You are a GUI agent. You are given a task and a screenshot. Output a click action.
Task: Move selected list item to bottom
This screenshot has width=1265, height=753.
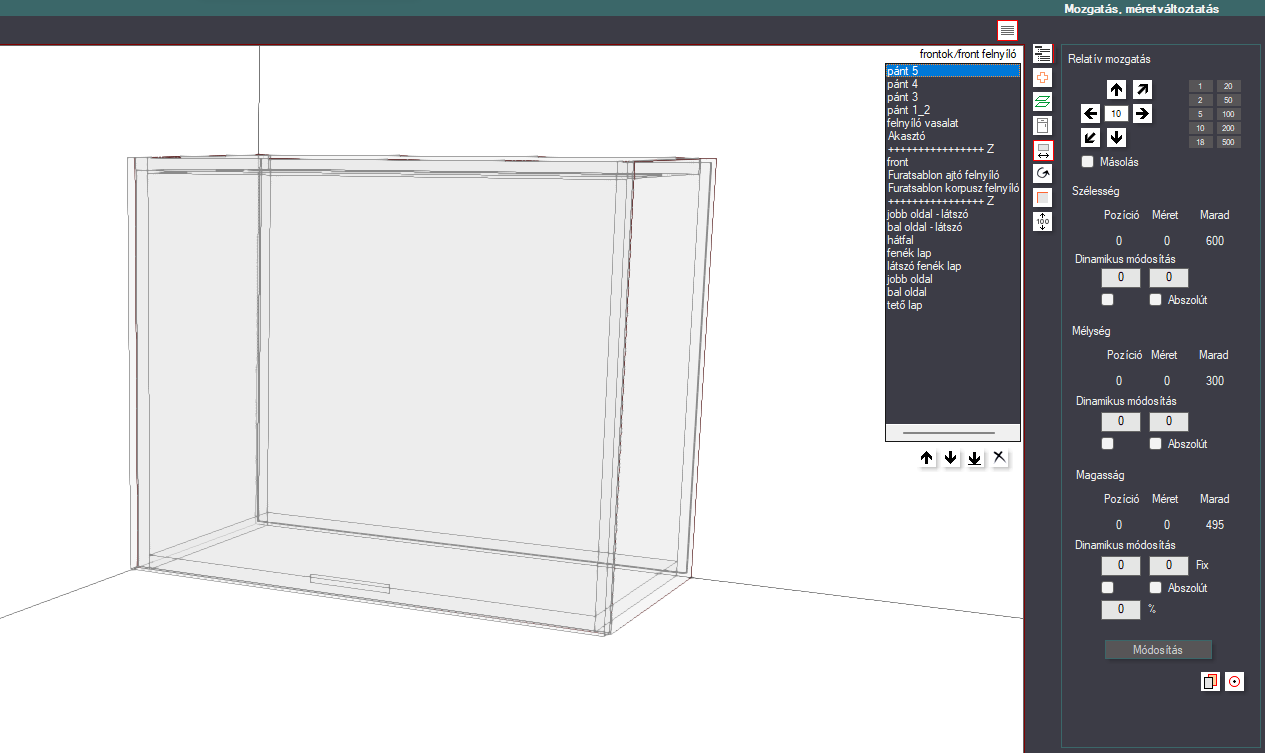click(975, 458)
